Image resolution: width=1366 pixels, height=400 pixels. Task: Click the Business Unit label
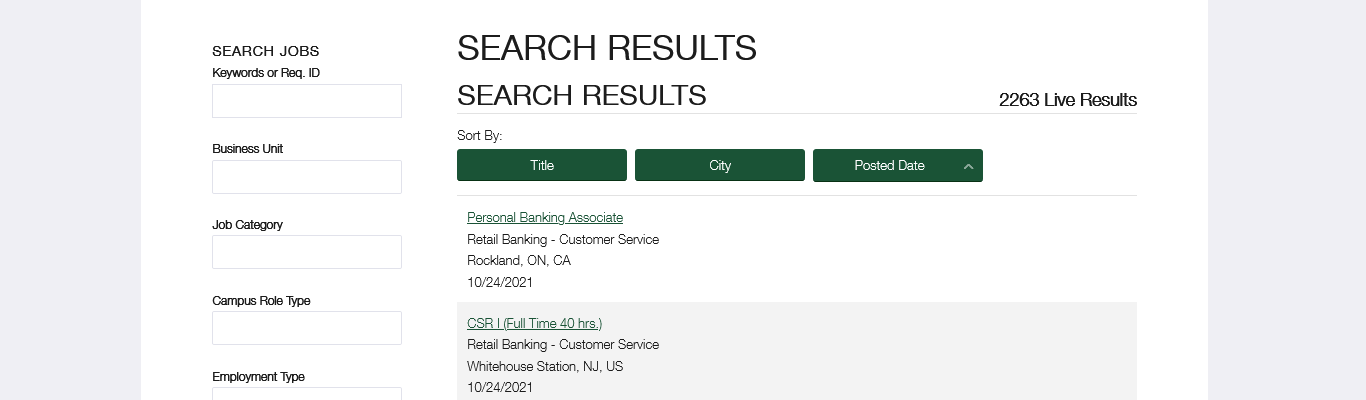[x=247, y=149]
